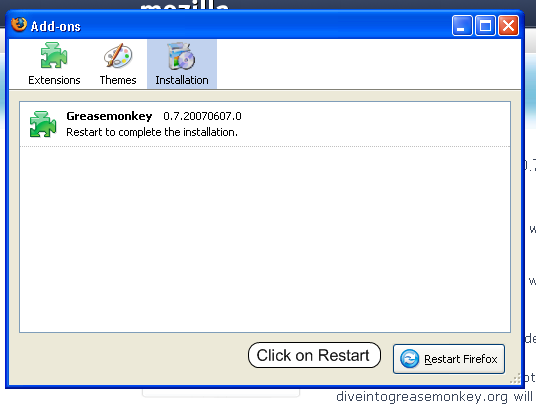Select the Greasemonkey add-on name
This screenshot has width=536, height=408.
click(x=109, y=116)
